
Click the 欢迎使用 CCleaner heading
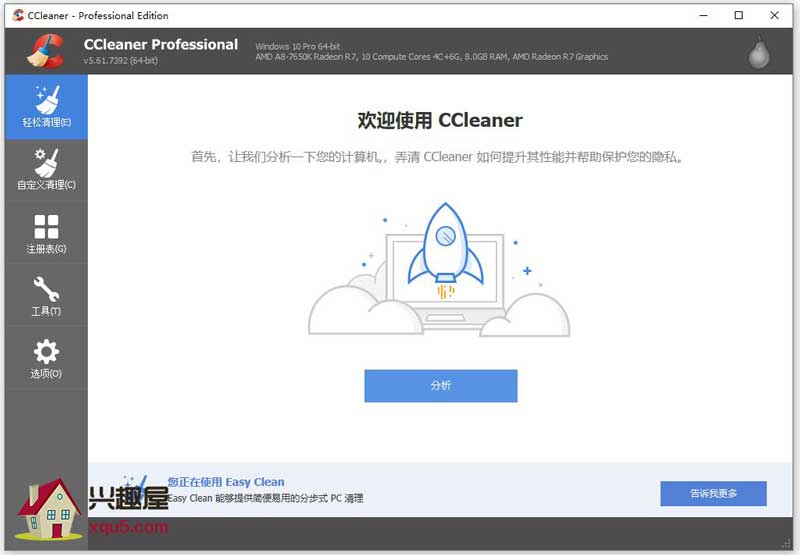(440, 120)
